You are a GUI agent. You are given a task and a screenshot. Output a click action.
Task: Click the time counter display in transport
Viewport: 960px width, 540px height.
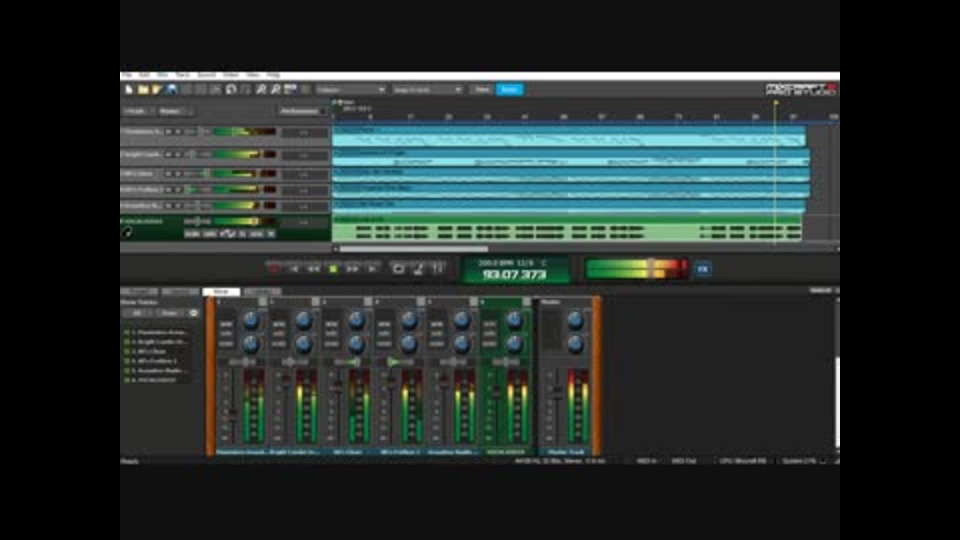[515, 270]
